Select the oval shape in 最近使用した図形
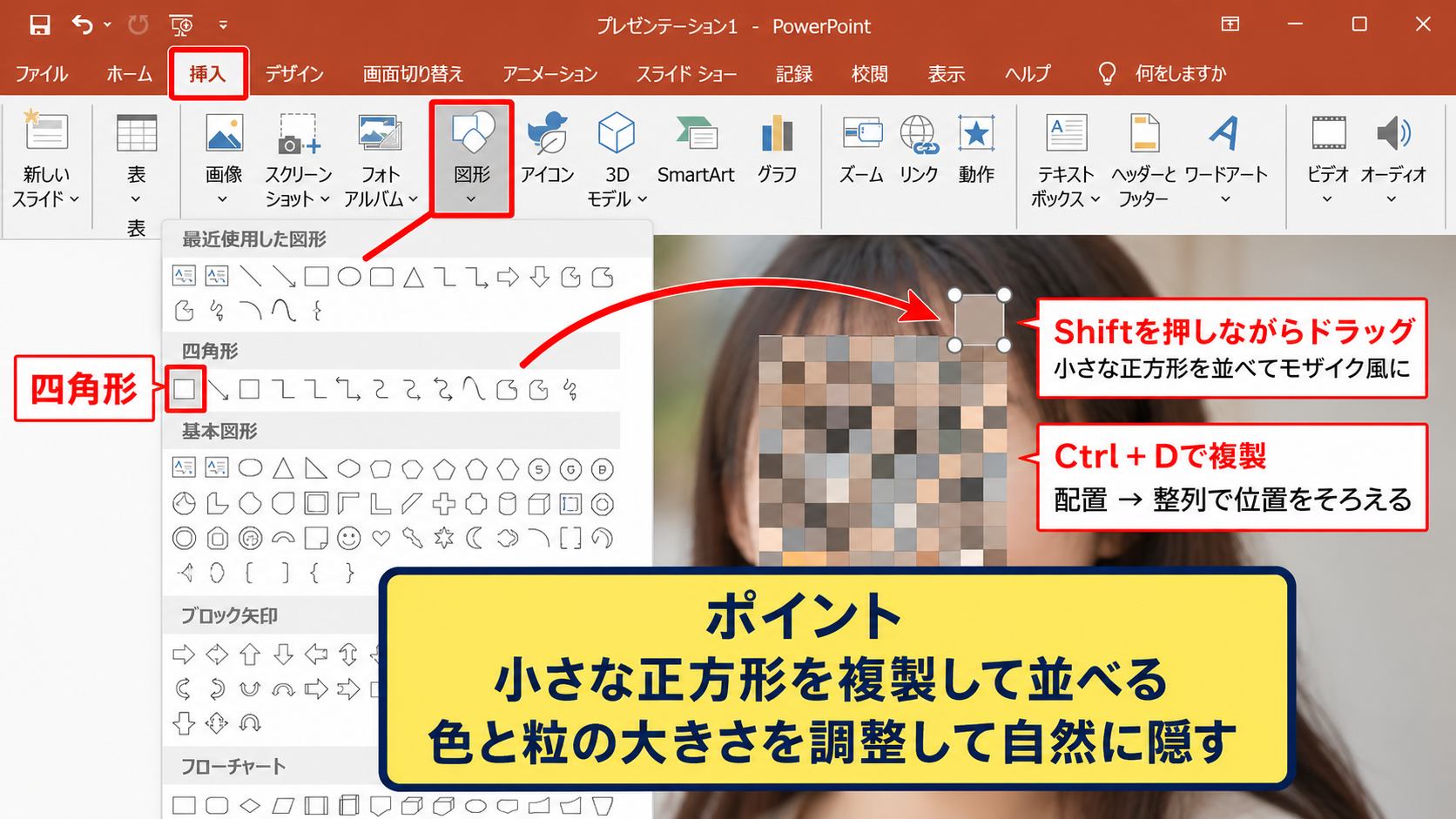Viewport: 1456px width, 819px height. [348, 278]
